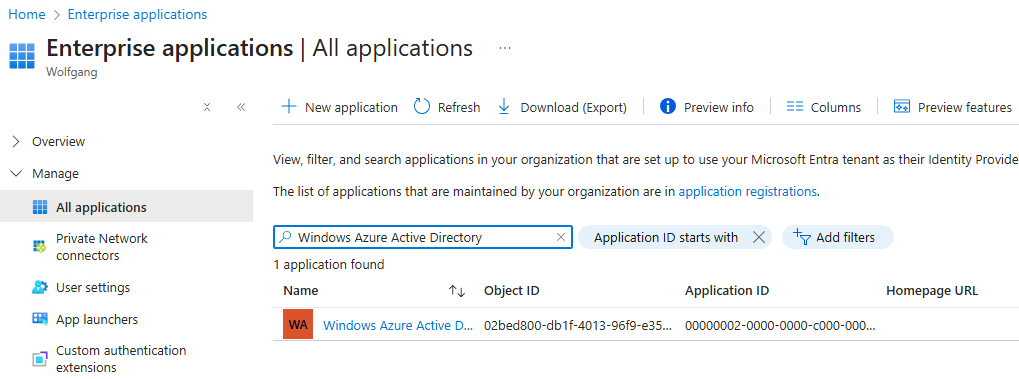Image resolution: width=1019 pixels, height=379 pixels.
Task: Follow the application registrations link
Action: (747, 191)
